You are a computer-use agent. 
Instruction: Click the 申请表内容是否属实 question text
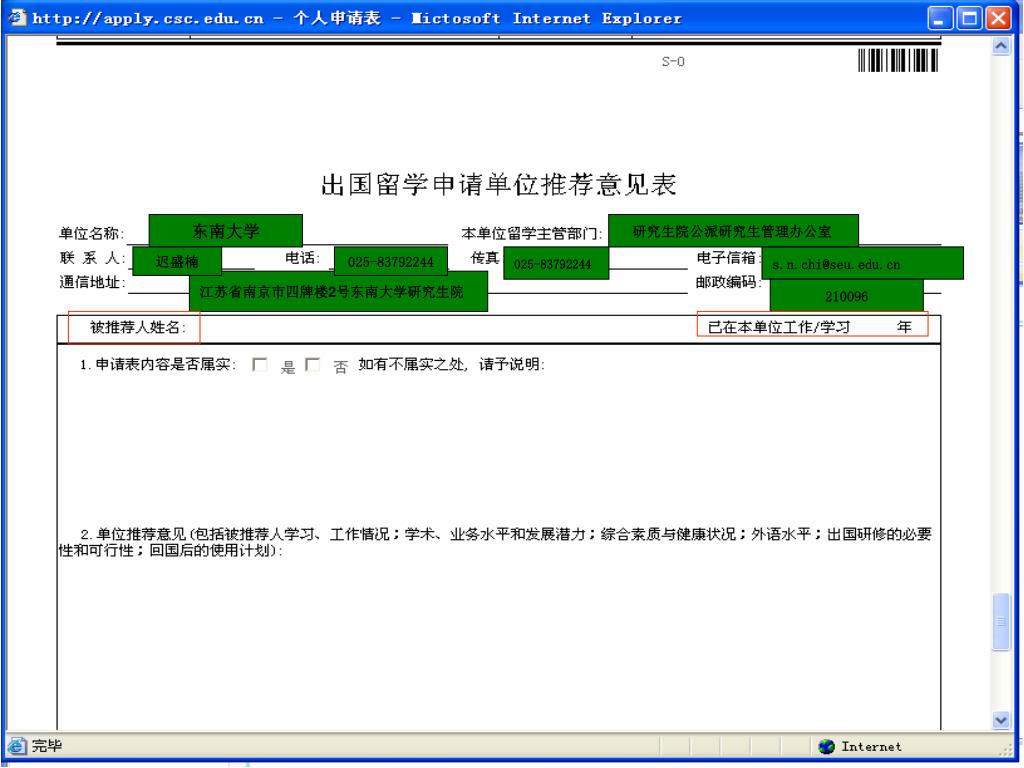pos(157,364)
